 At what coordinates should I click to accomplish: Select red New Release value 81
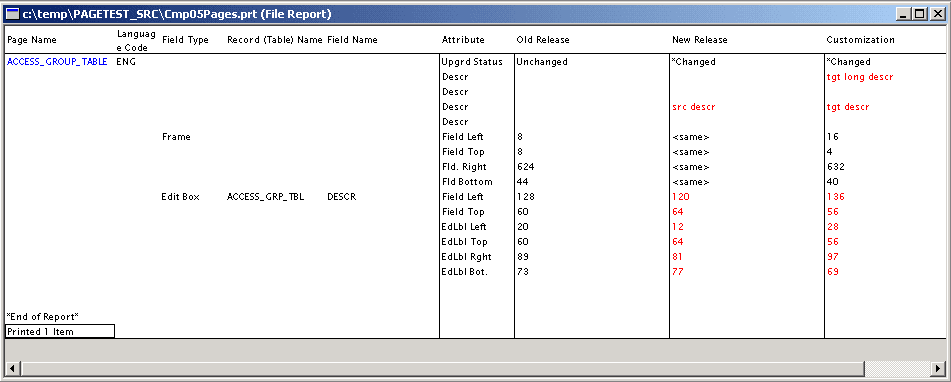coord(678,257)
